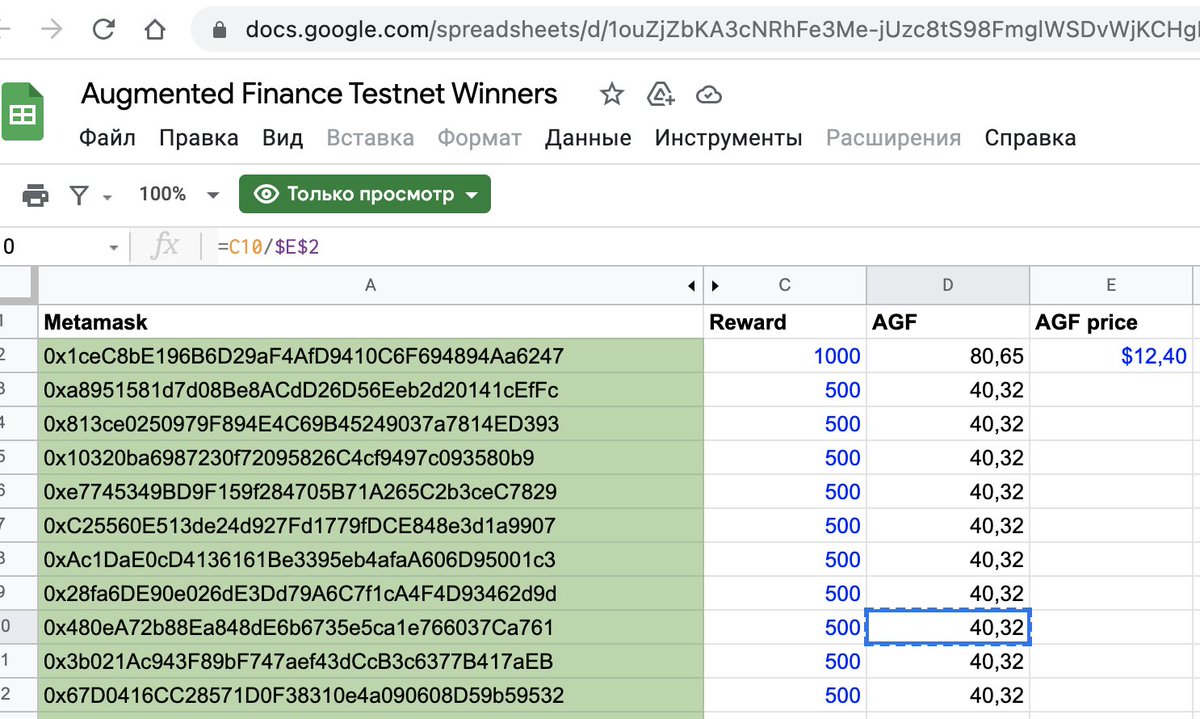Select address 0xC25560E513de24d927Fd1779fDCE848e3d1a9907
The image size is (1200, 719).
click(x=371, y=526)
